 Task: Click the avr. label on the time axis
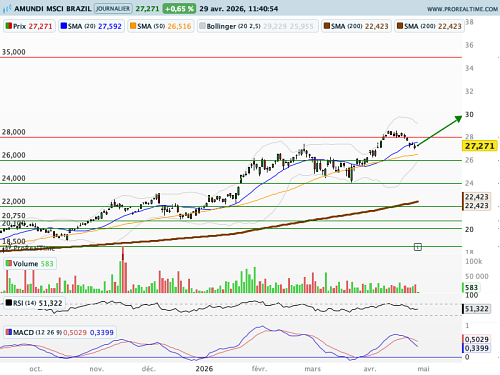tap(370, 369)
